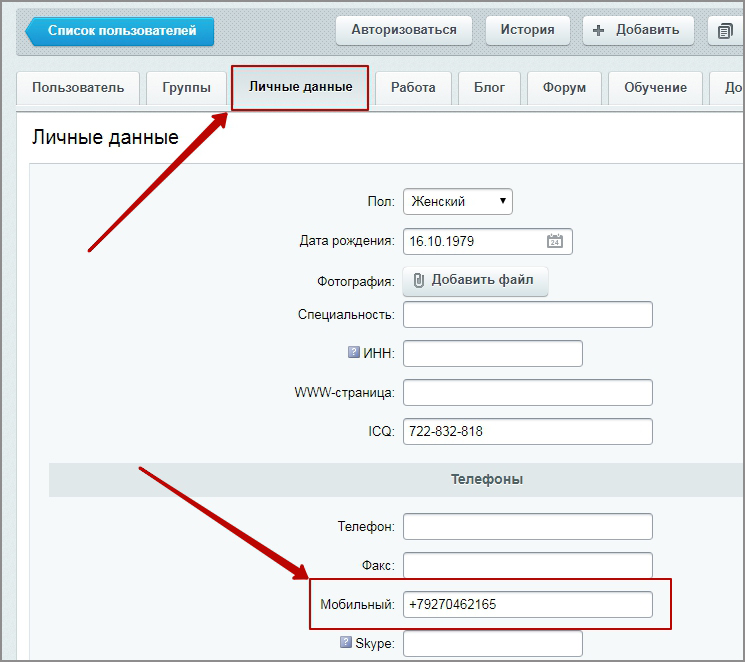This screenshot has width=745, height=662.
Task: Open the Группы tab
Action: click(186, 88)
